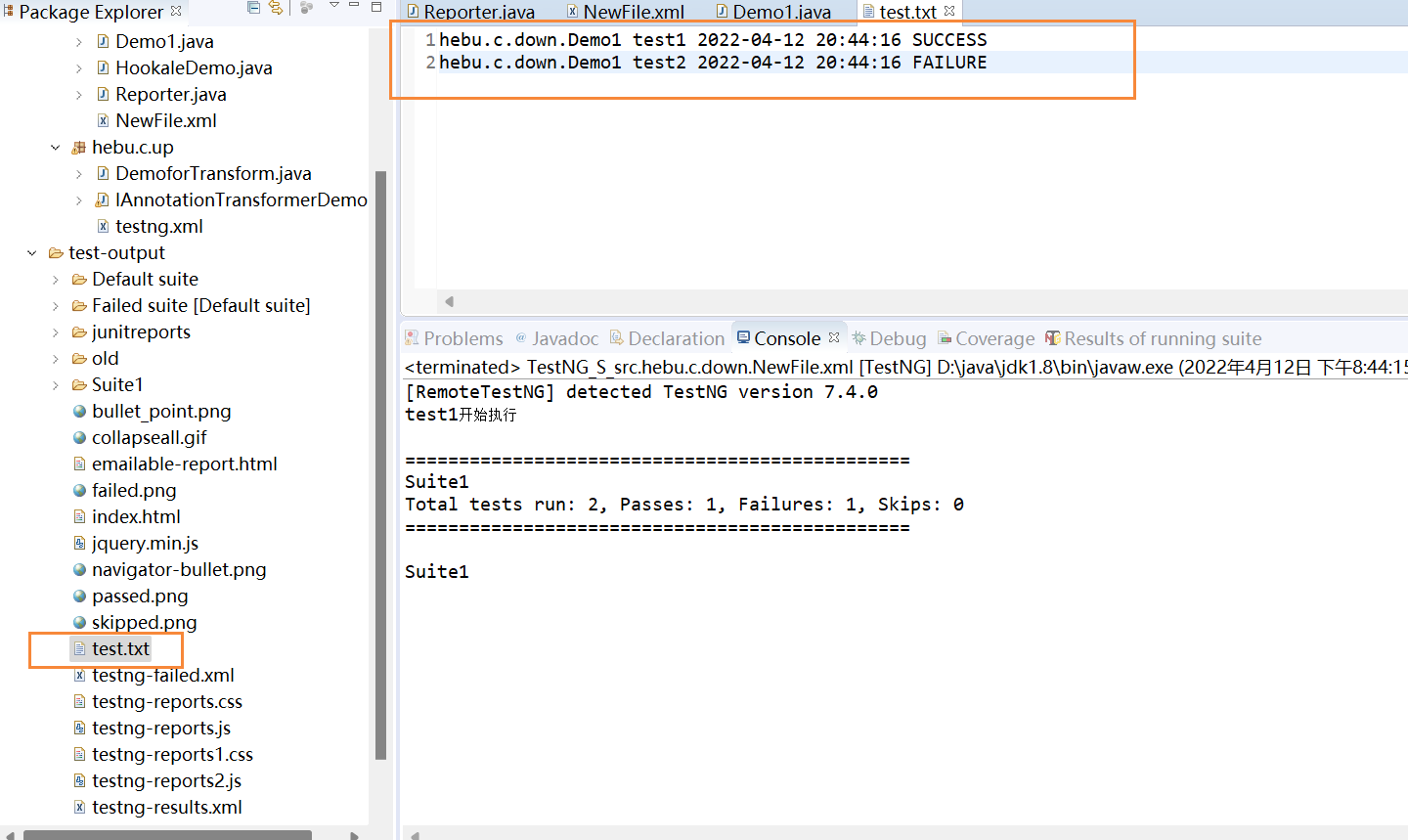Select testng-failed.xml file icon
The height and width of the screenshot is (840, 1408).
(x=80, y=676)
